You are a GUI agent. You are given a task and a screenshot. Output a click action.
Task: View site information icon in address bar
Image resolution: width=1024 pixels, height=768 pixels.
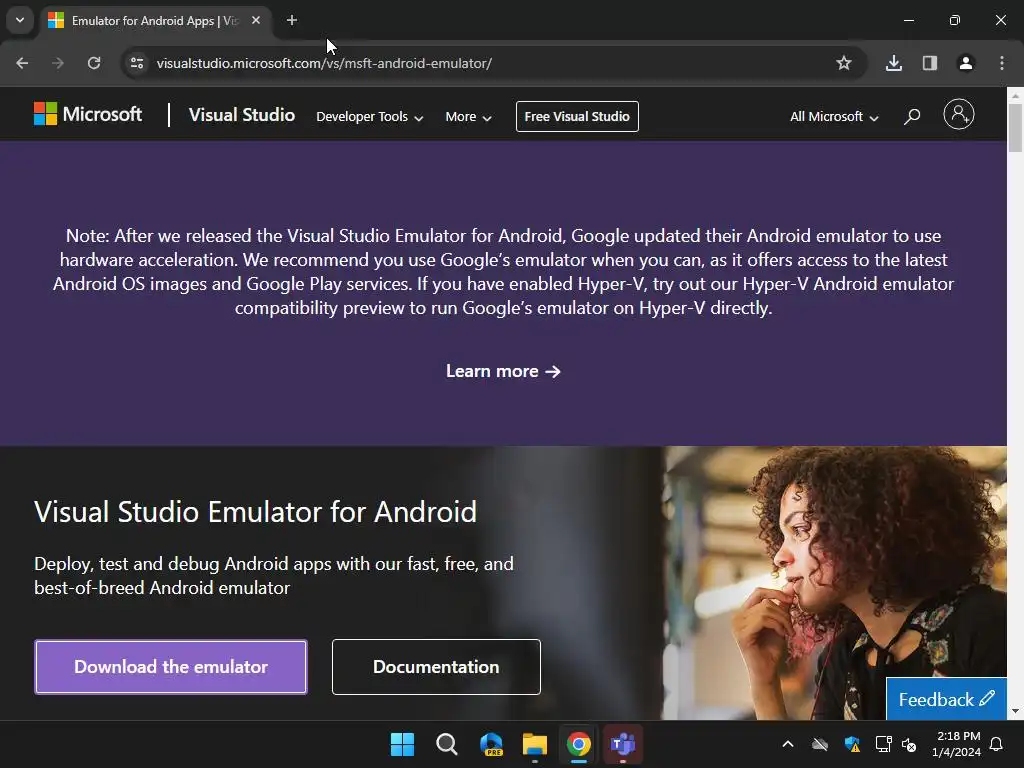click(137, 63)
